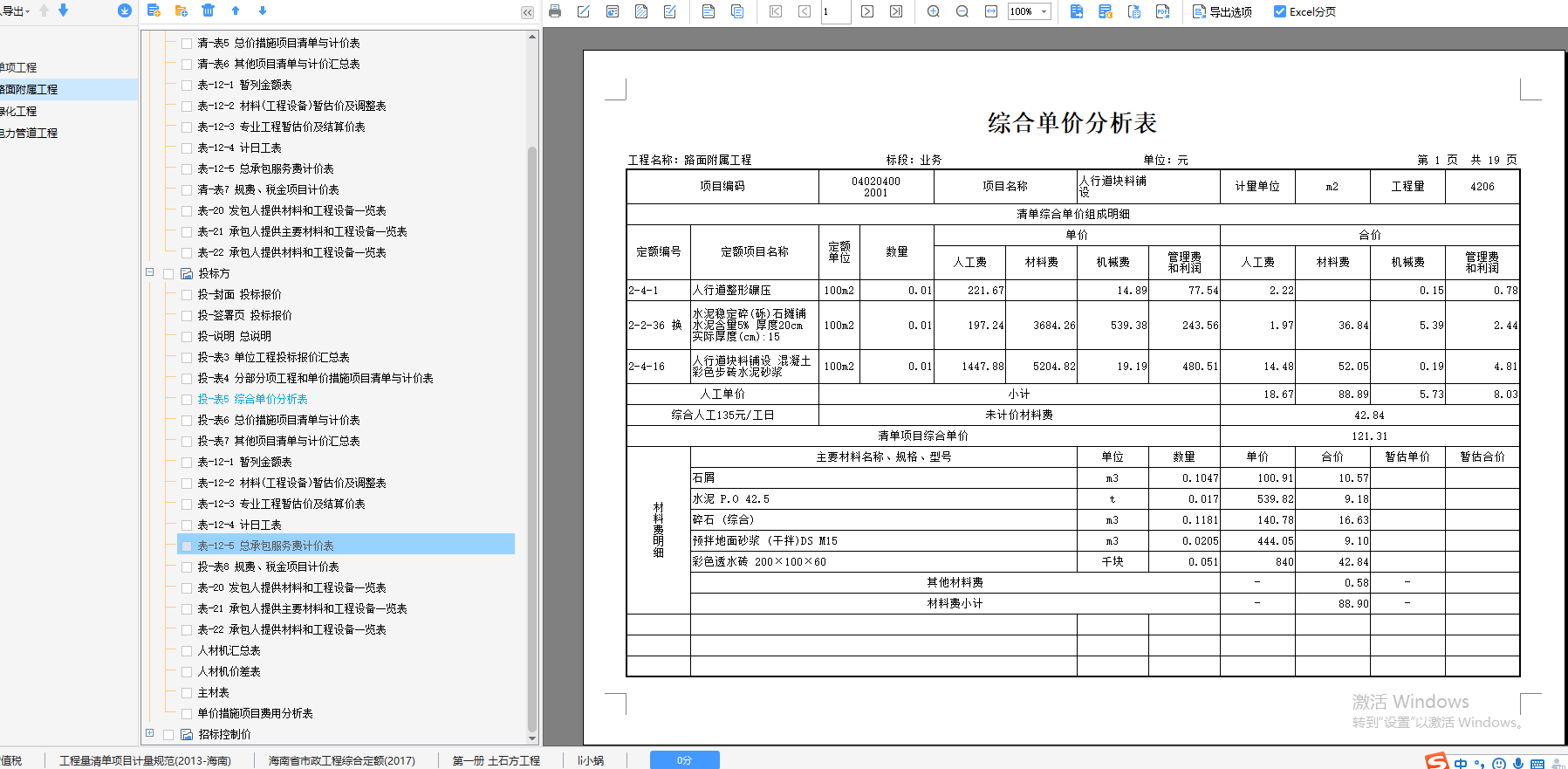Click the blue export document icon after zoom box
The image size is (1568, 769).
click(x=1077, y=11)
